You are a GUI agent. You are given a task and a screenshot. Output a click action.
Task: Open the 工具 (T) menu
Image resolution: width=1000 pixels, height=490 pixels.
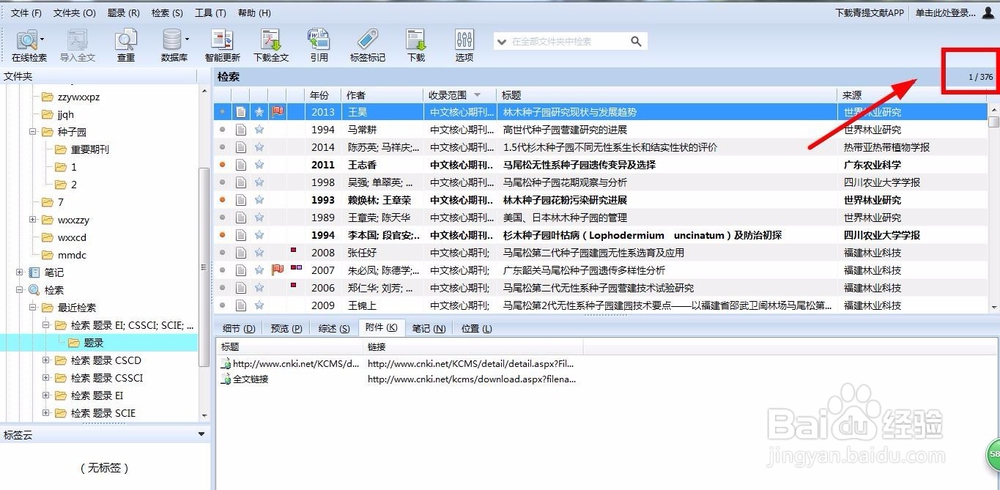coord(210,13)
